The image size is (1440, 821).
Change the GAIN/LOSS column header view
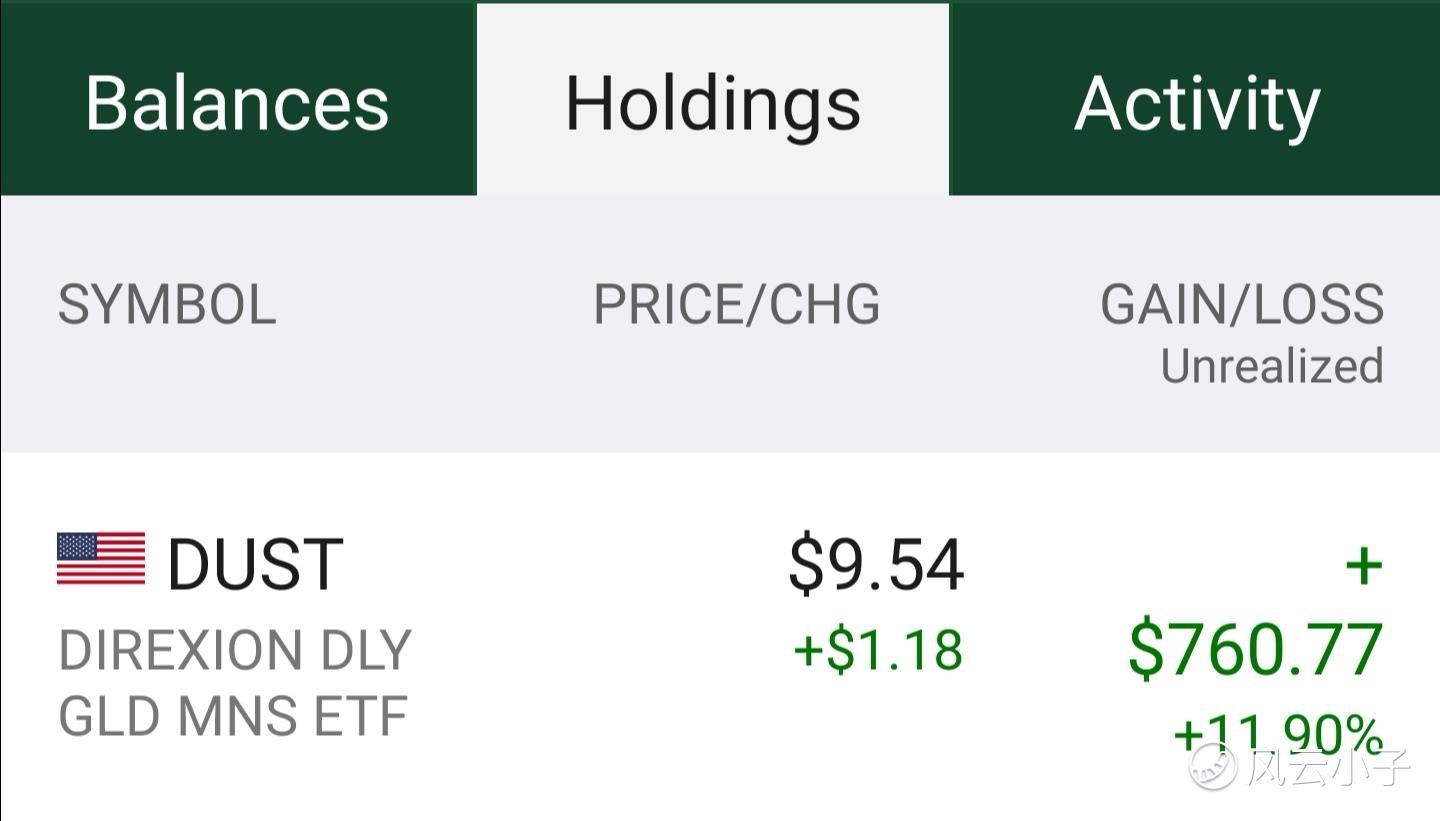pyautogui.click(x=1242, y=305)
